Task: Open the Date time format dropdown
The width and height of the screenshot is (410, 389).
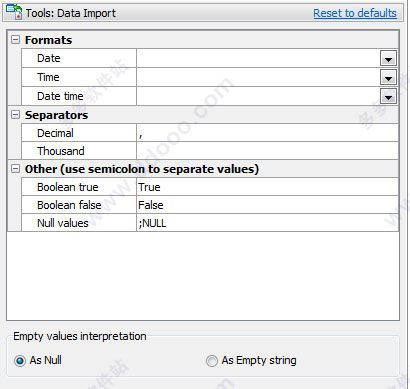Action: click(x=388, y=96)
